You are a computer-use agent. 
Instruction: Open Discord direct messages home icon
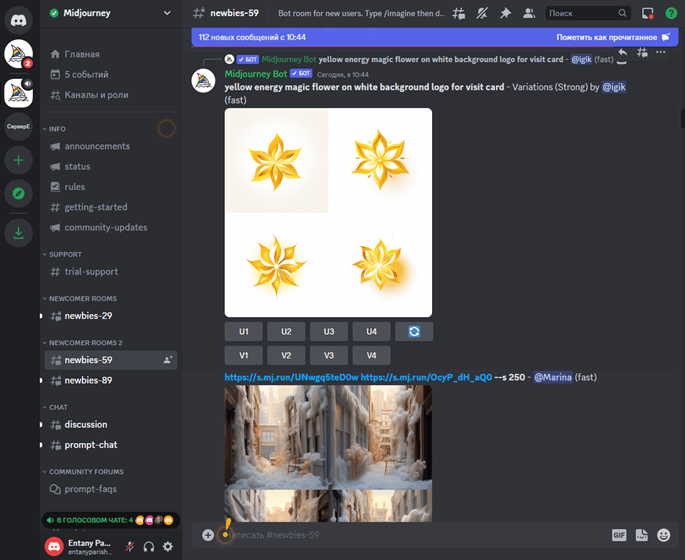coord(18,20)
